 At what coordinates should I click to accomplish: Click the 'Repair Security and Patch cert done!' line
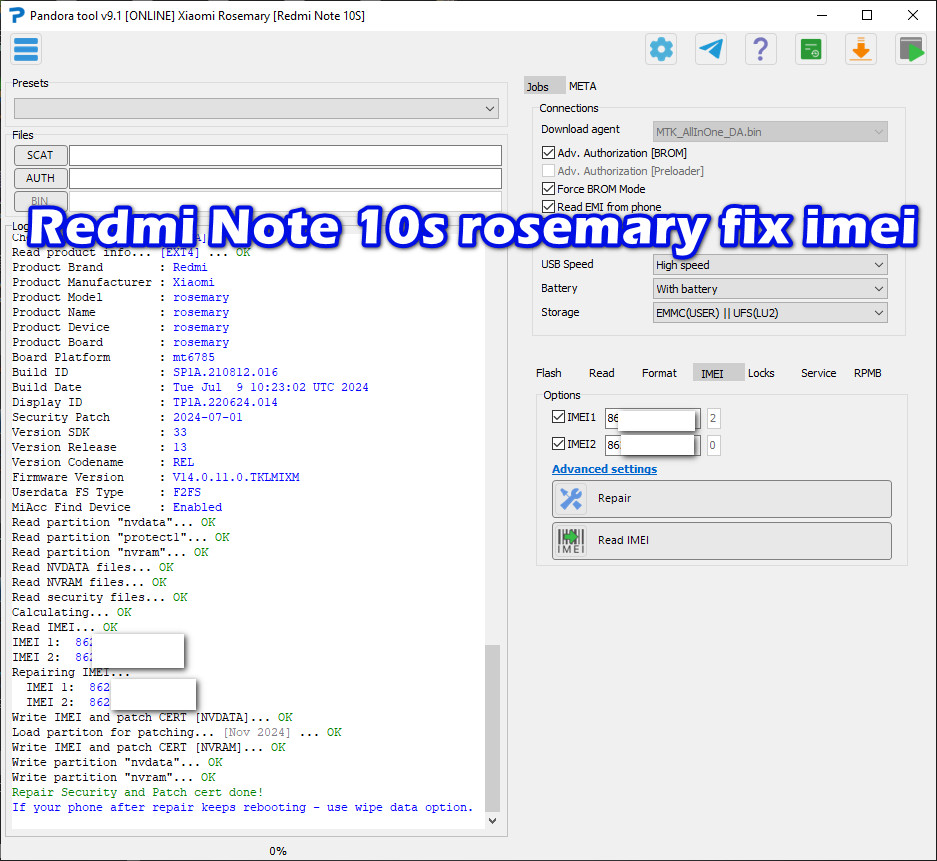[137, 792]
